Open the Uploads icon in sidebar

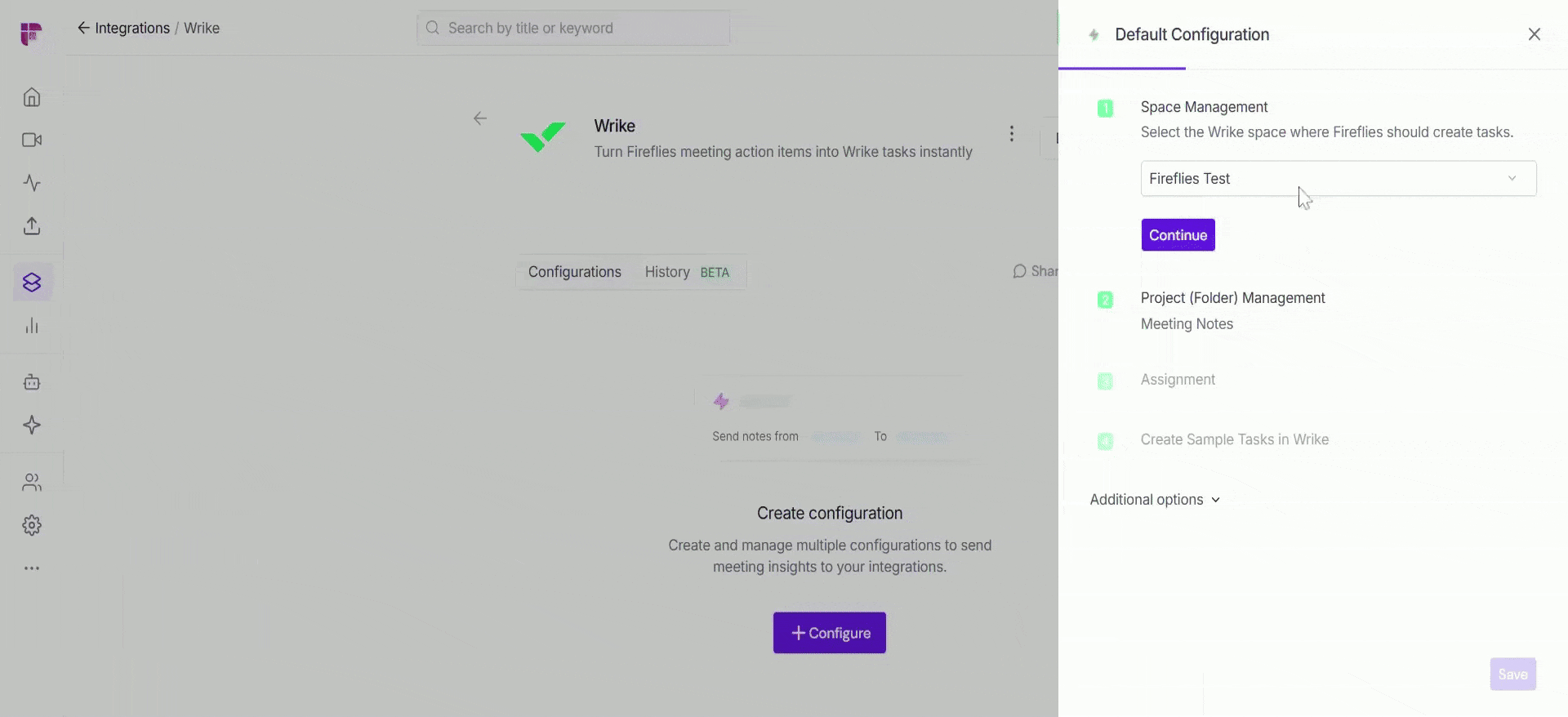click(x=32, y=226)
